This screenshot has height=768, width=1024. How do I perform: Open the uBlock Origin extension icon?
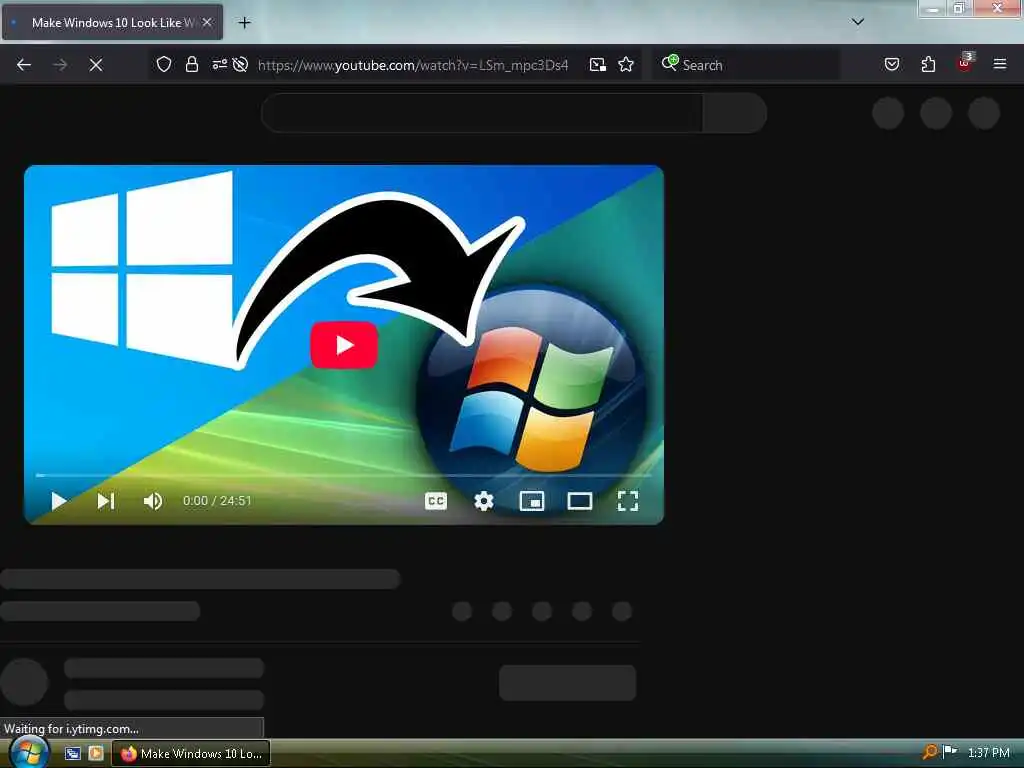click(x=965, y=63)
